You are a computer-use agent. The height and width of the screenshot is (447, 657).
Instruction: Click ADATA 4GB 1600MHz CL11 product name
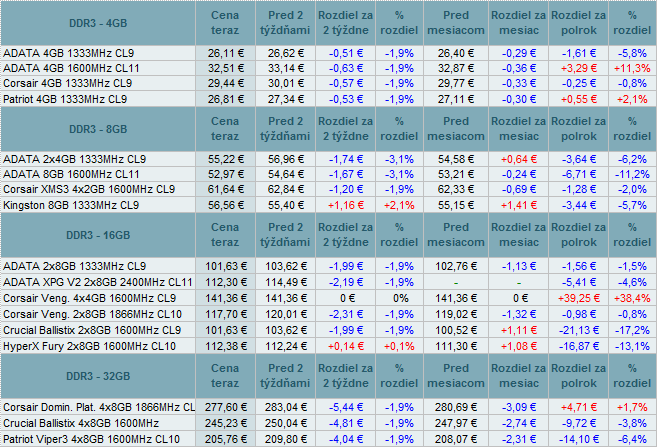point(71,68)
